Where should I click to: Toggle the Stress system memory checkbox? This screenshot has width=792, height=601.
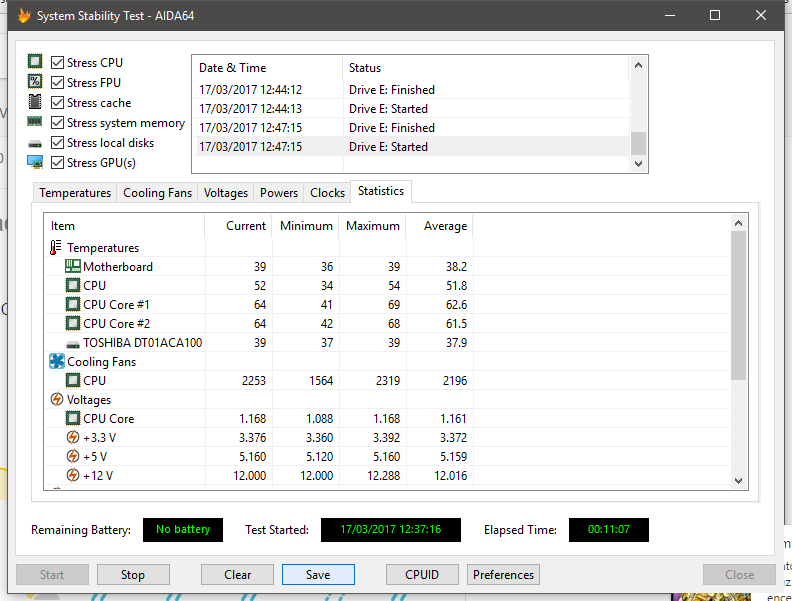(x=58, y=123)
